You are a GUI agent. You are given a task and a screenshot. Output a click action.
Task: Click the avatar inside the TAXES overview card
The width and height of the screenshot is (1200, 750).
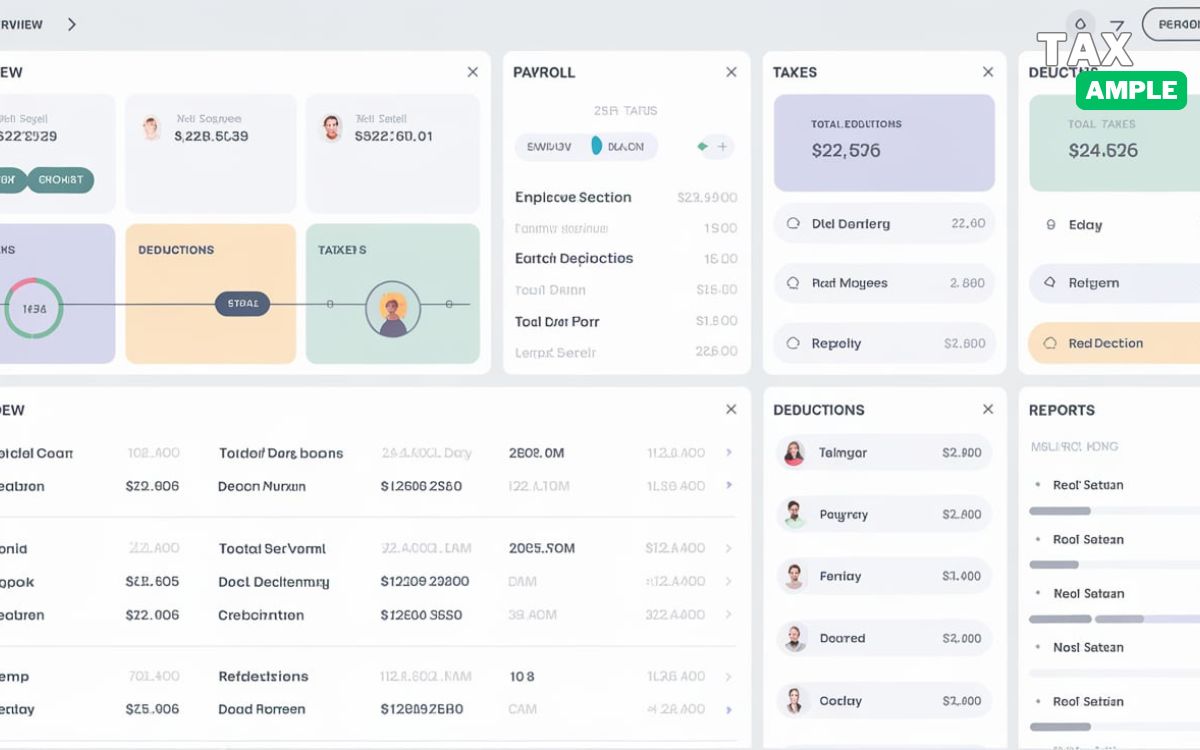click(x=394, y=308)
